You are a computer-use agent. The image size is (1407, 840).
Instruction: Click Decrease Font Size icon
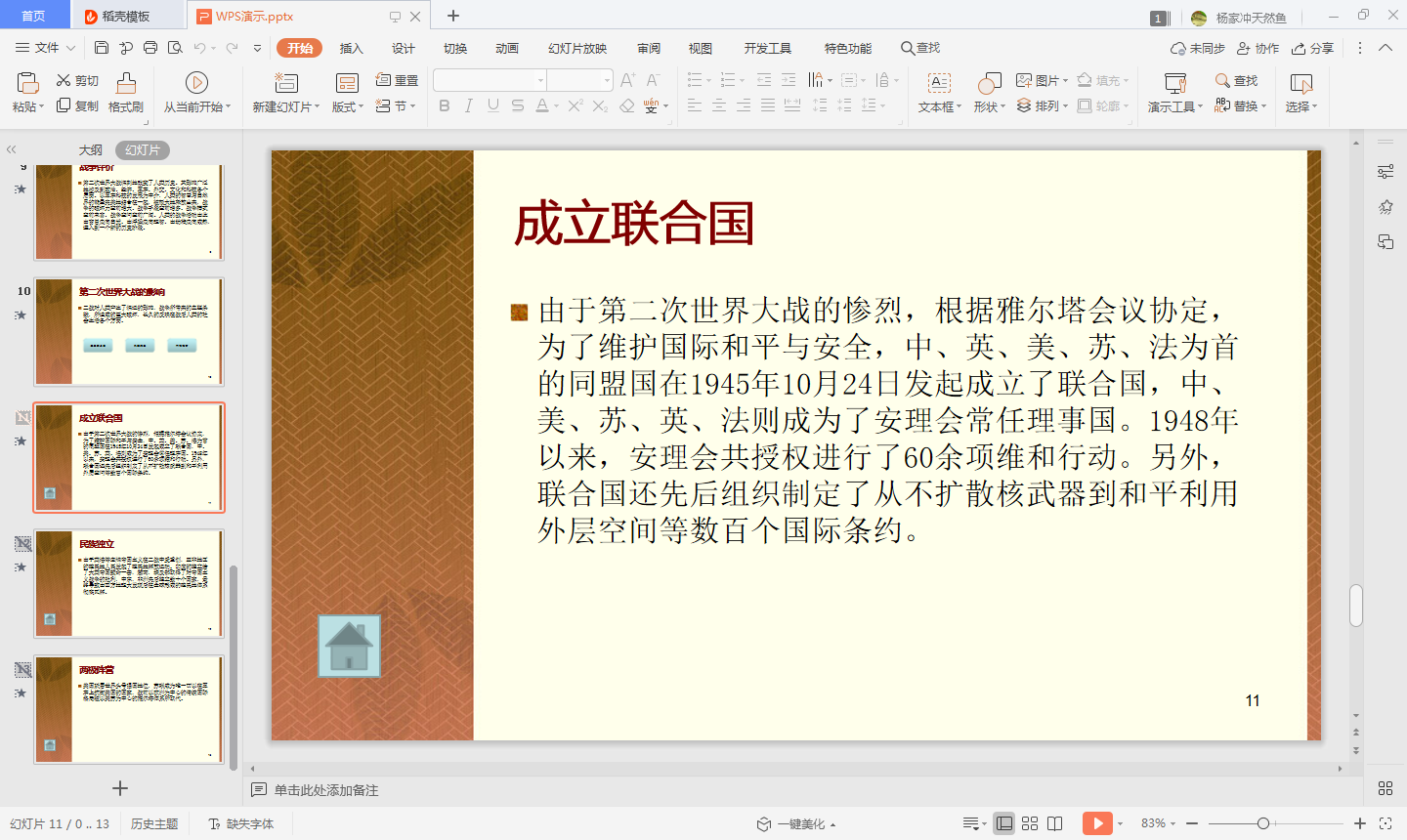[x=653, y=80]
